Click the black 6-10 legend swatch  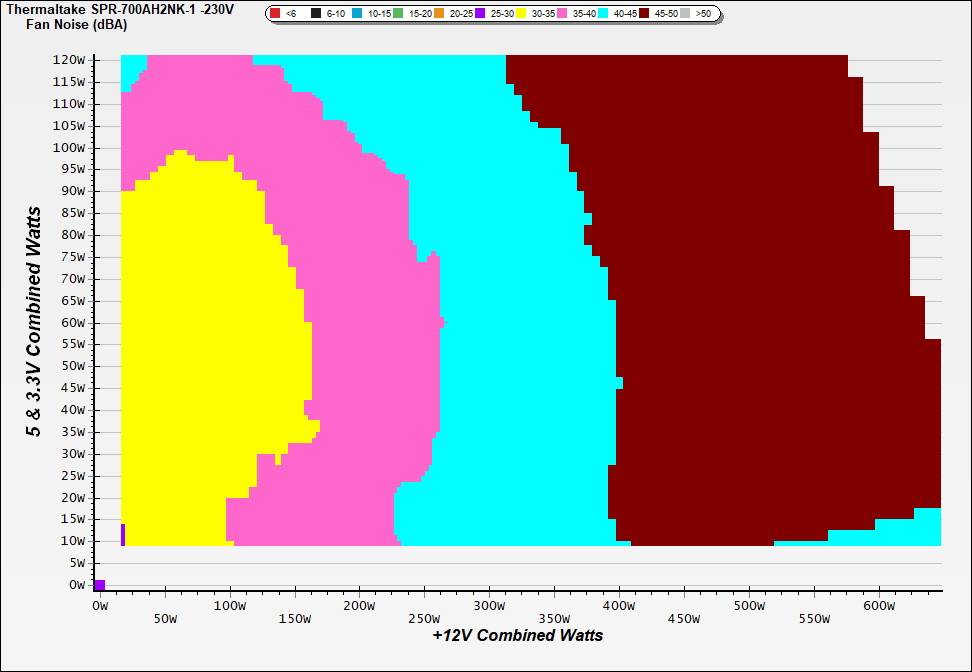pyautogui.click(x=316, y=14)
